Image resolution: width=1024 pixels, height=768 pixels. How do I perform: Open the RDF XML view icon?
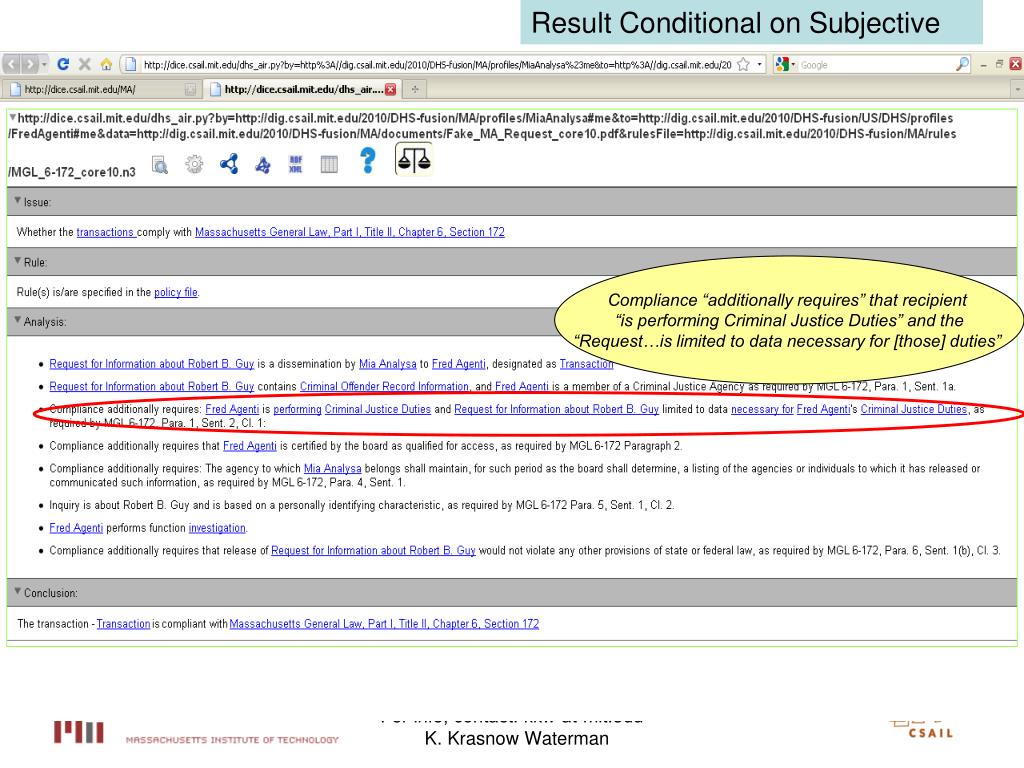click(296, 164)
